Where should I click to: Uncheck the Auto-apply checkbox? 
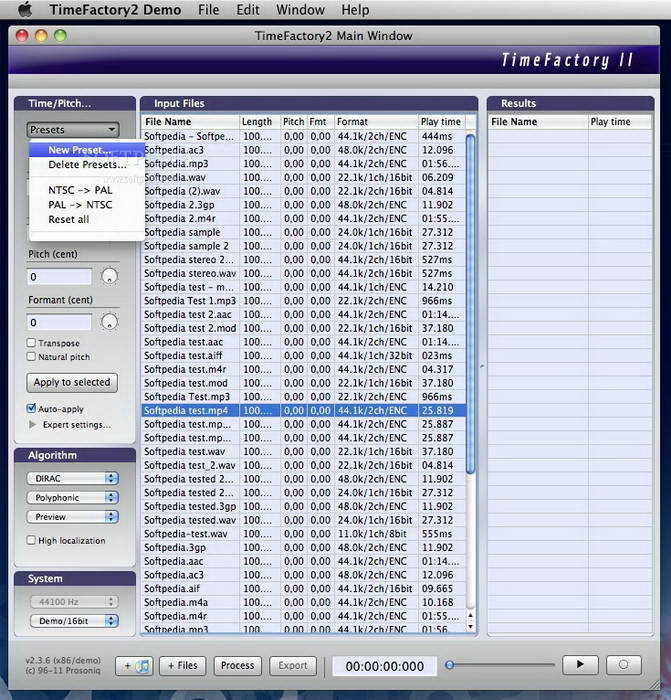point(31,408)
